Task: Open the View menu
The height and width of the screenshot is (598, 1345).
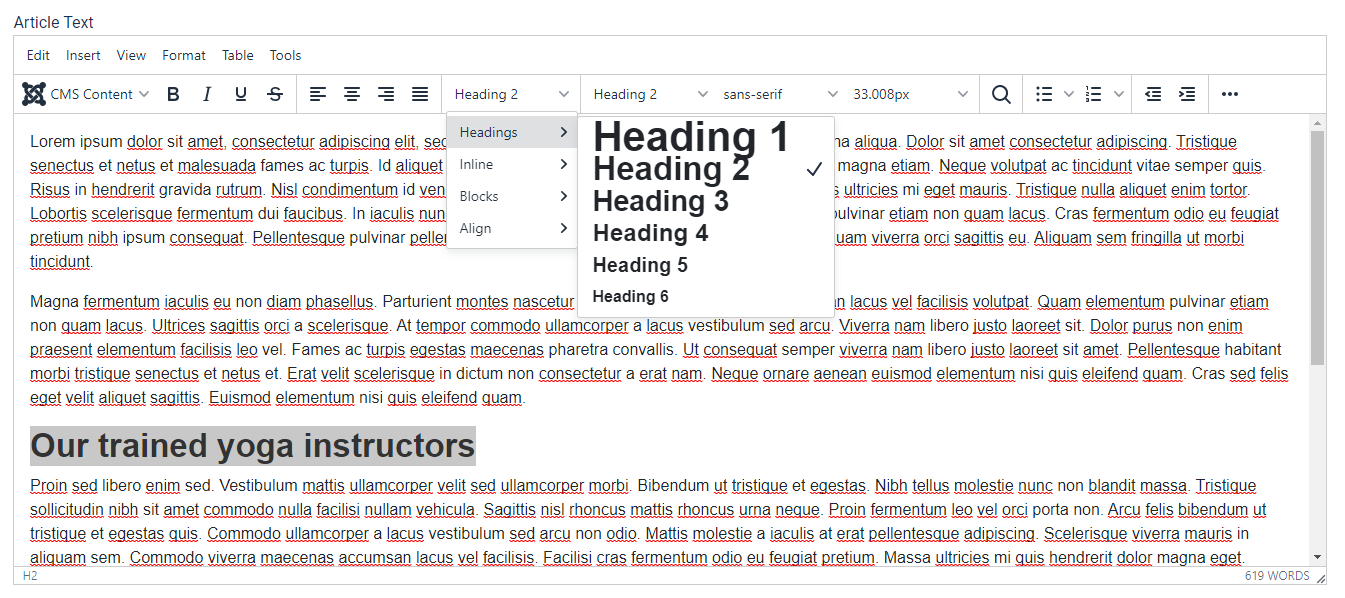Action: [x=131, y=55]
